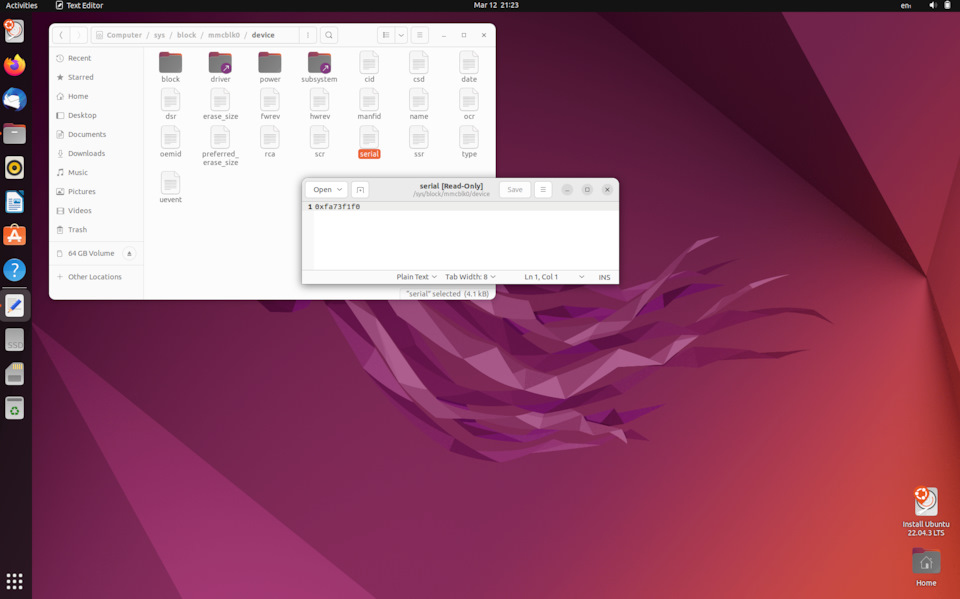Open Activities overview
The image size is (960, 599).
21,6
